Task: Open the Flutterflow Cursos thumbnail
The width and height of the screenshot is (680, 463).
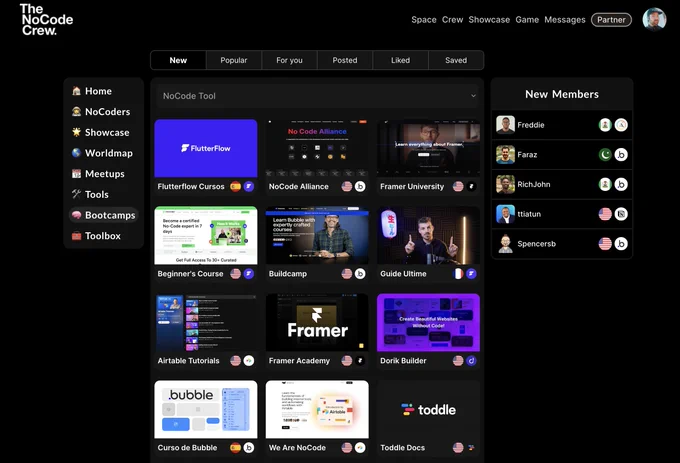Action: click(206, 148)
